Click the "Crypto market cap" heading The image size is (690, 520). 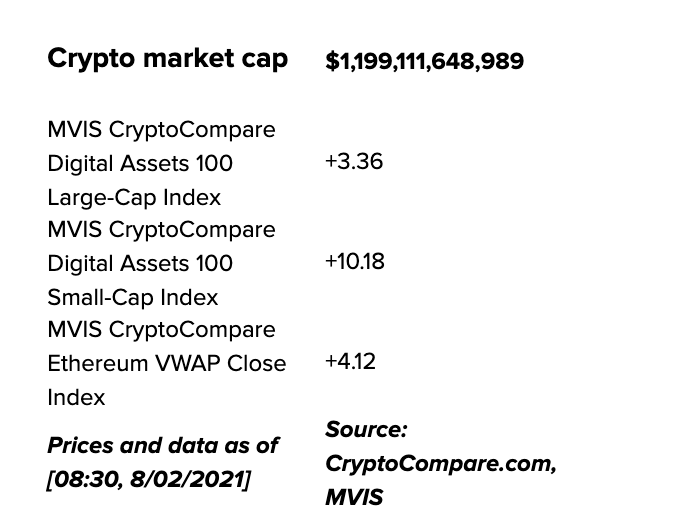click(x=167, y=58)
